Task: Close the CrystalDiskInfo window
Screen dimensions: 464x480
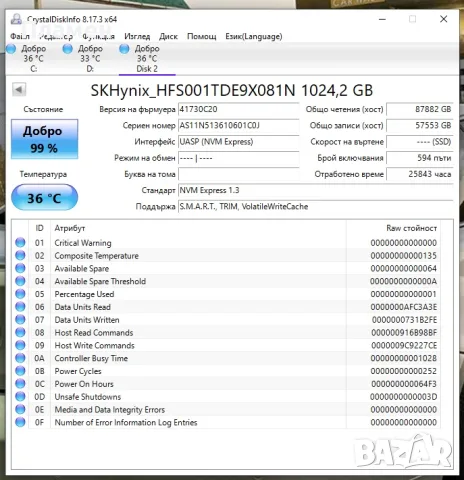Action: coord(443,19)
